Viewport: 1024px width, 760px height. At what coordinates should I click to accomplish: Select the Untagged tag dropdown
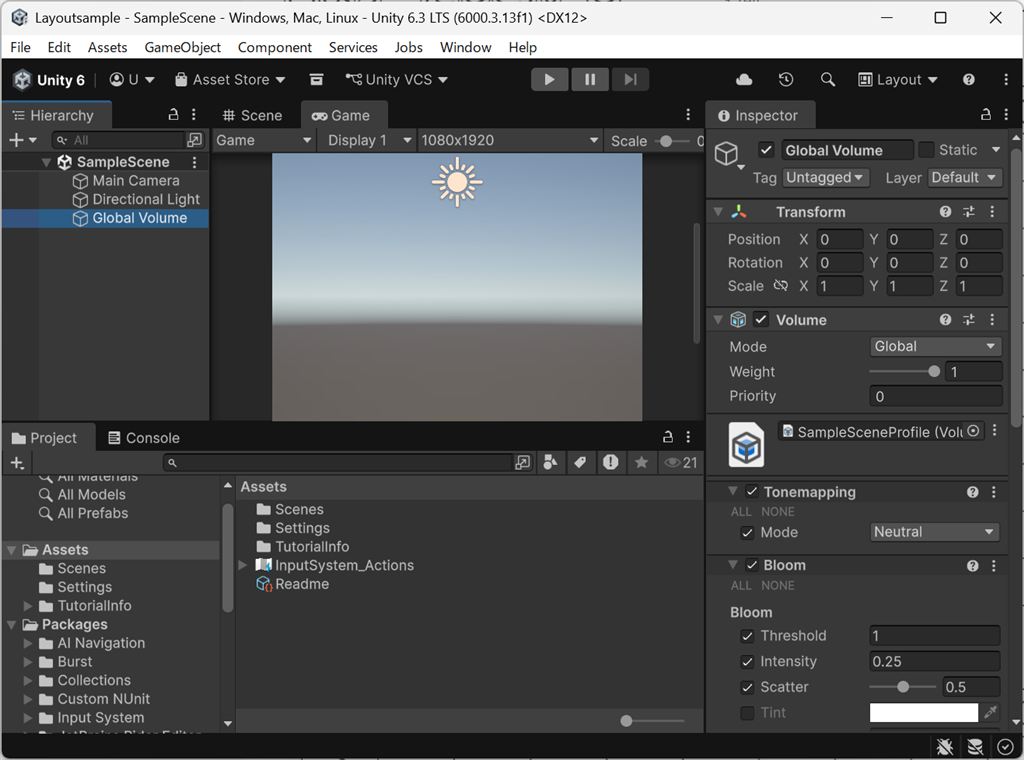[826, 177]
